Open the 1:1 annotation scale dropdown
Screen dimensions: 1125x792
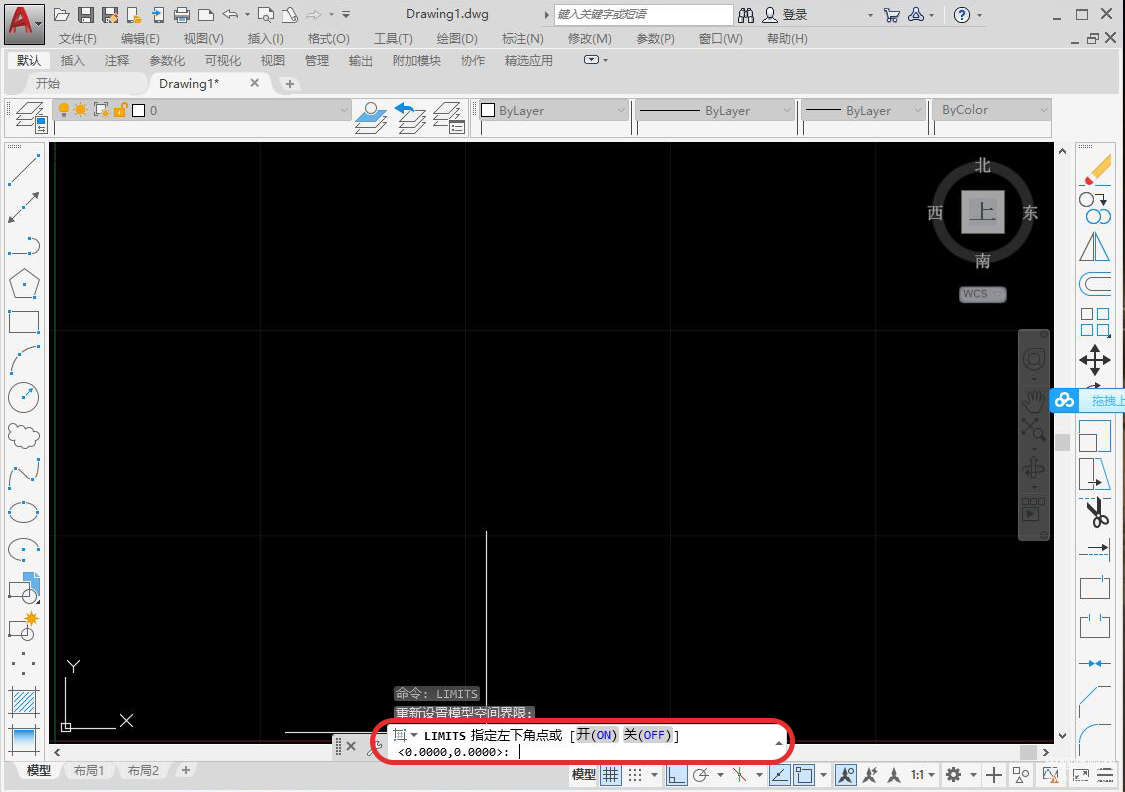(923, 775)
